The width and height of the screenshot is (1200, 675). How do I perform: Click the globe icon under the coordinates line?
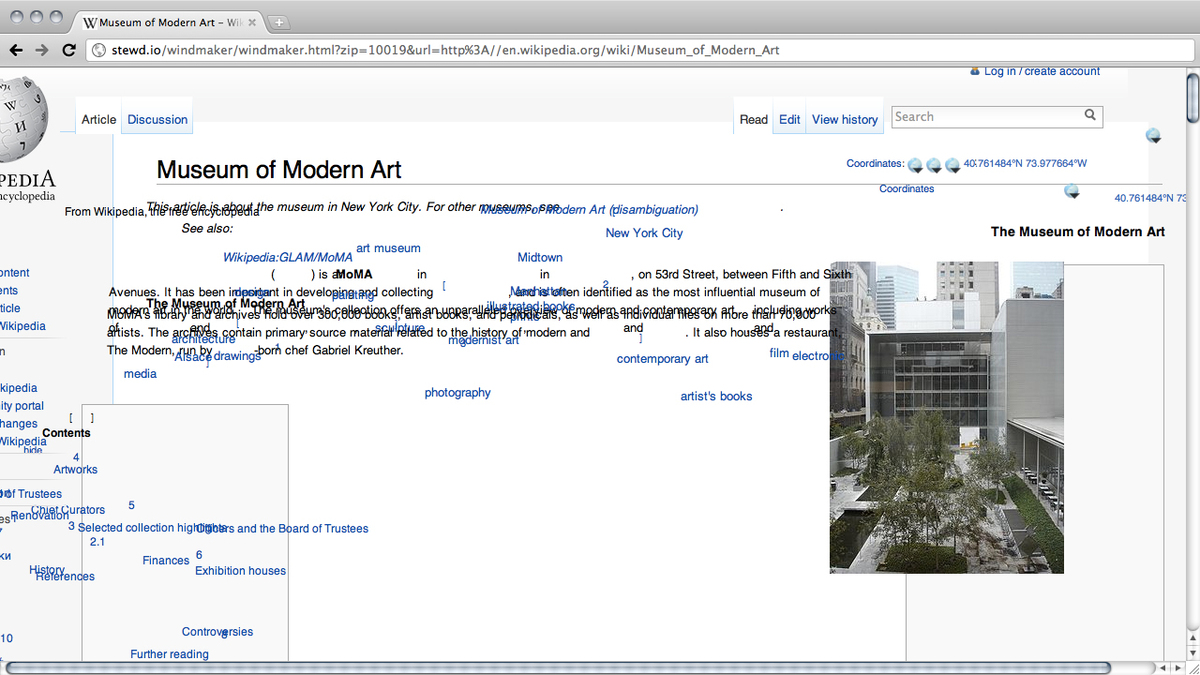[x=1072, y=190]
